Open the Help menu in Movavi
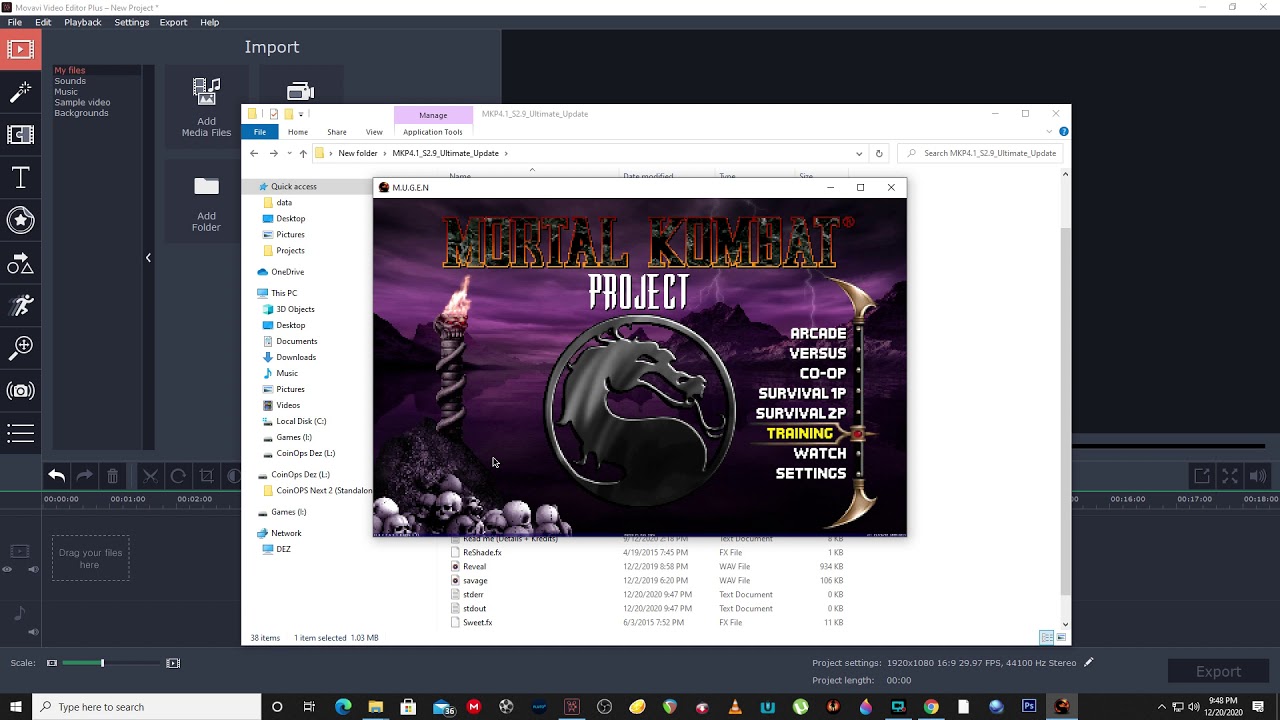This screenshot has width=1280, height=720. pyautogui.click(x=210, y=22)
